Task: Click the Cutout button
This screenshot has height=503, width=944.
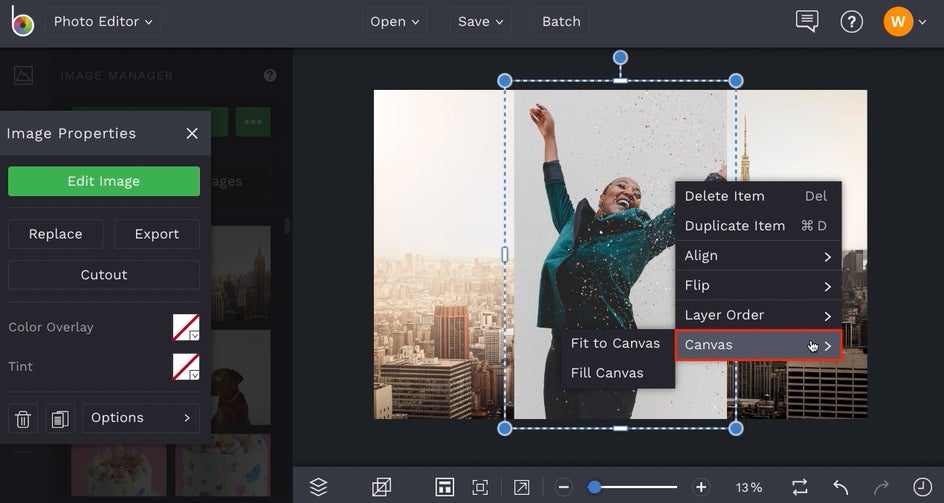Action: (x=104, y=275)
